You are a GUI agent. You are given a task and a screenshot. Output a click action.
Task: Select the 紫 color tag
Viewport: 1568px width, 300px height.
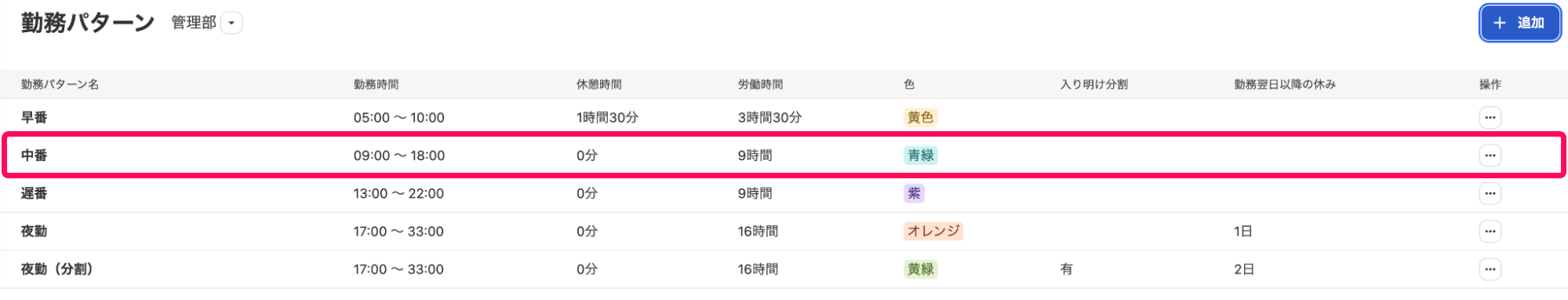click(914, 193)
